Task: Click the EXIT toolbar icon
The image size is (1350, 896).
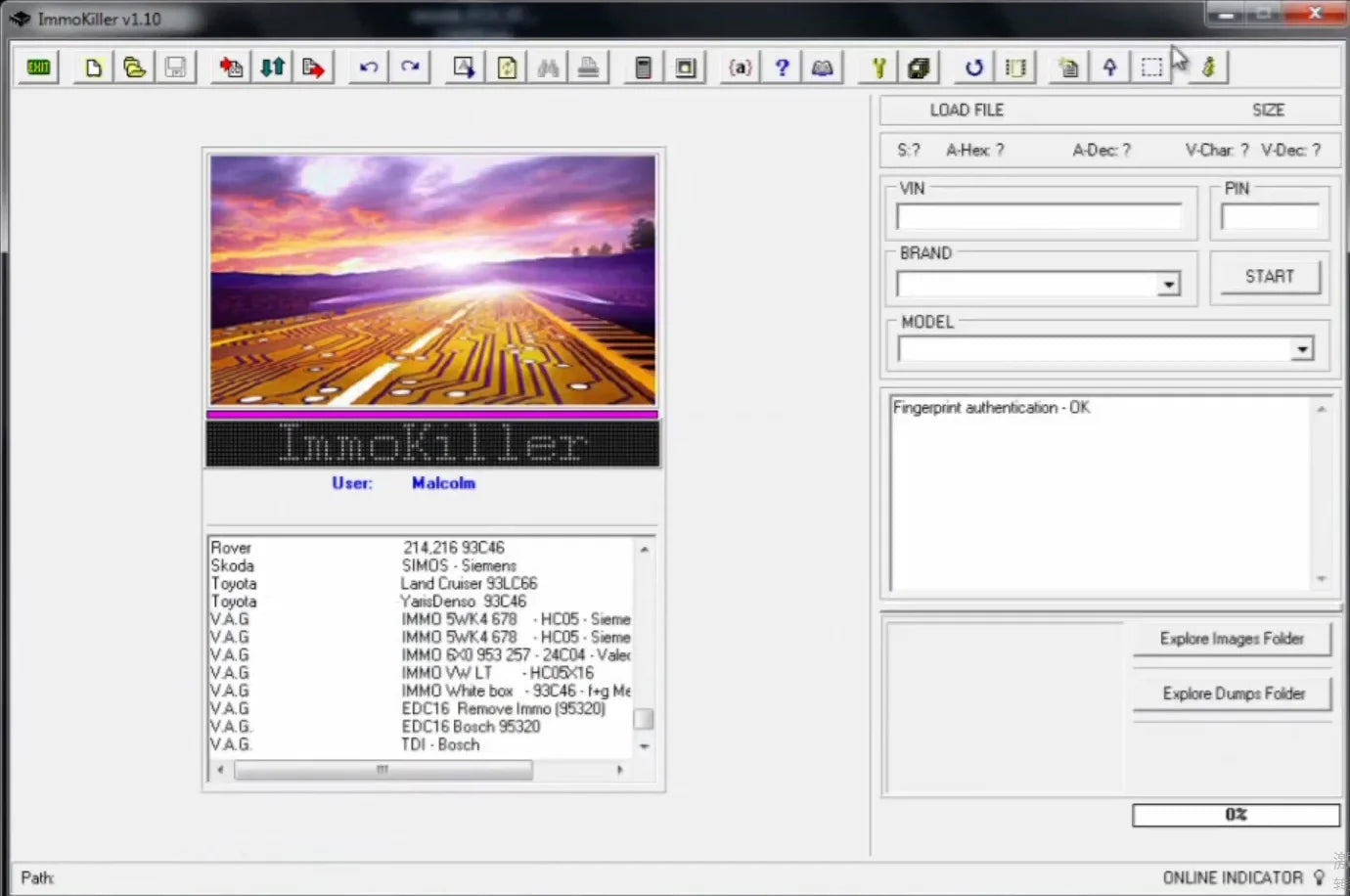Action: pos(37,67)
